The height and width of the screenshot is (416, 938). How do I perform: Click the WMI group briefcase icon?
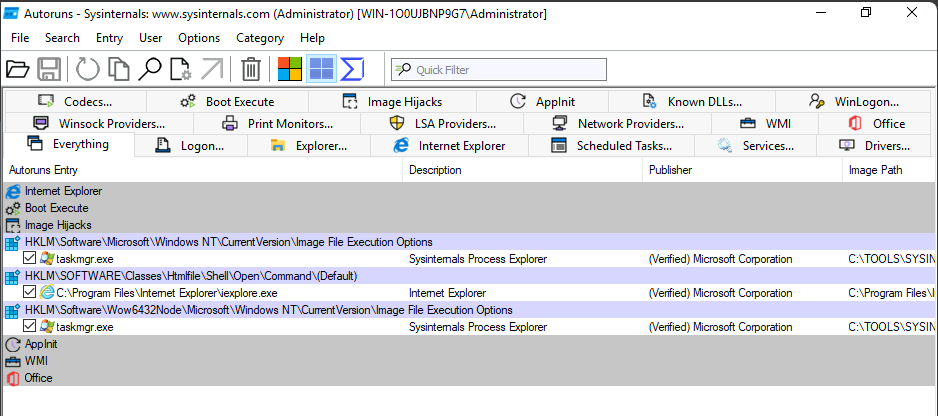point(13,362)
